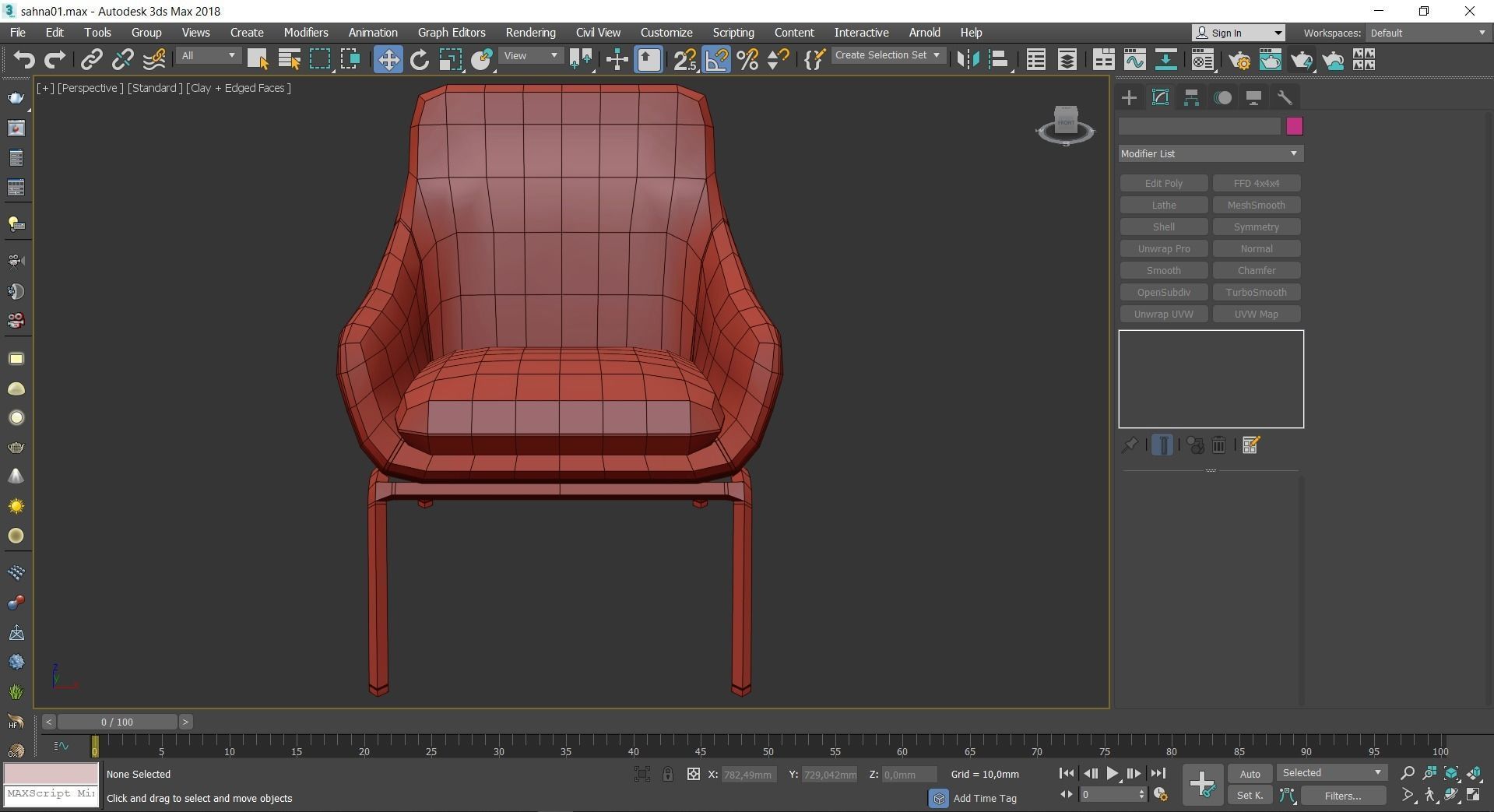Click the Set Key mode button
Screen dimensions: 1494x812
(1250, 796)
